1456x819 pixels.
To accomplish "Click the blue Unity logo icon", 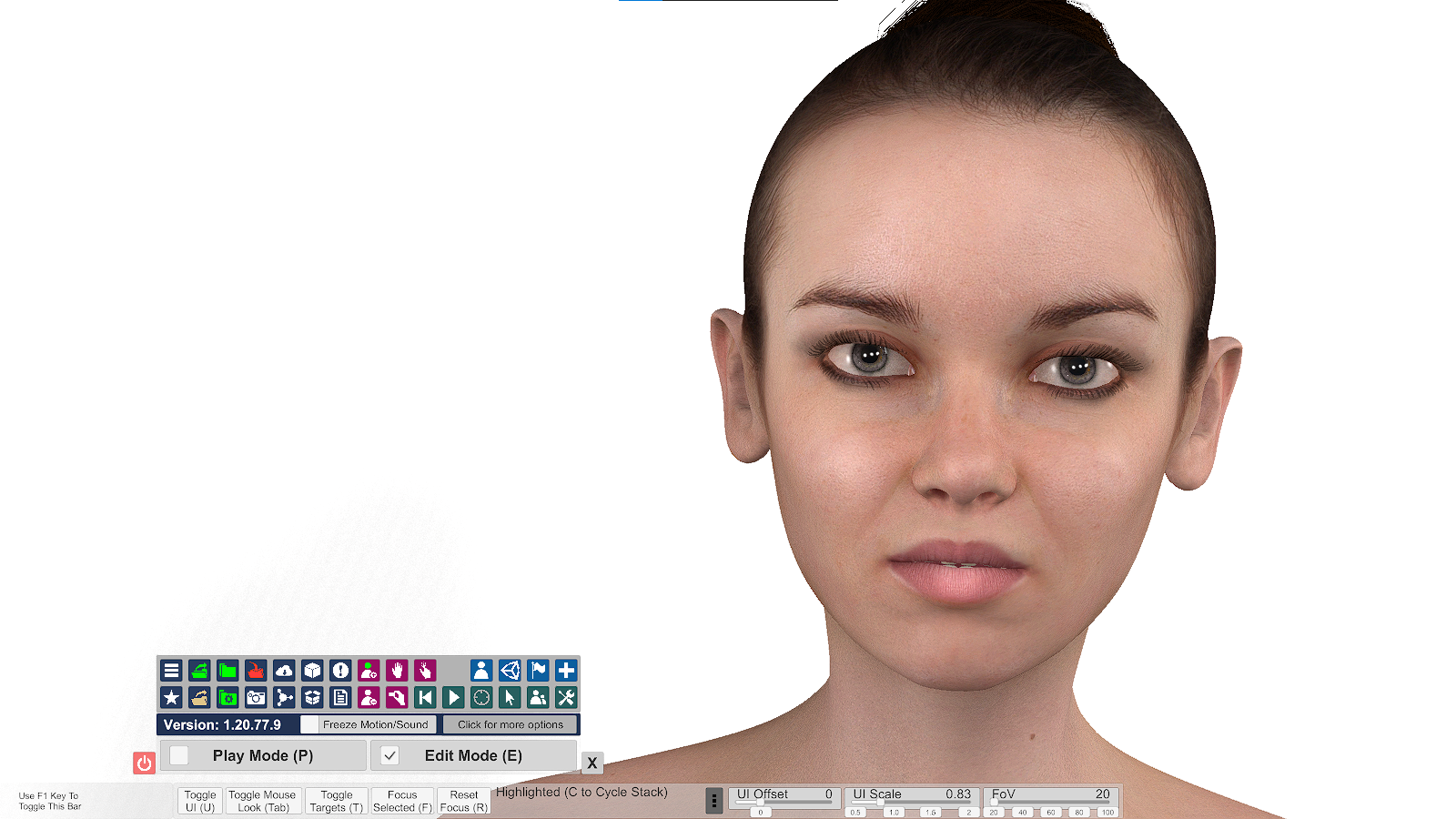I will [510, 671].
